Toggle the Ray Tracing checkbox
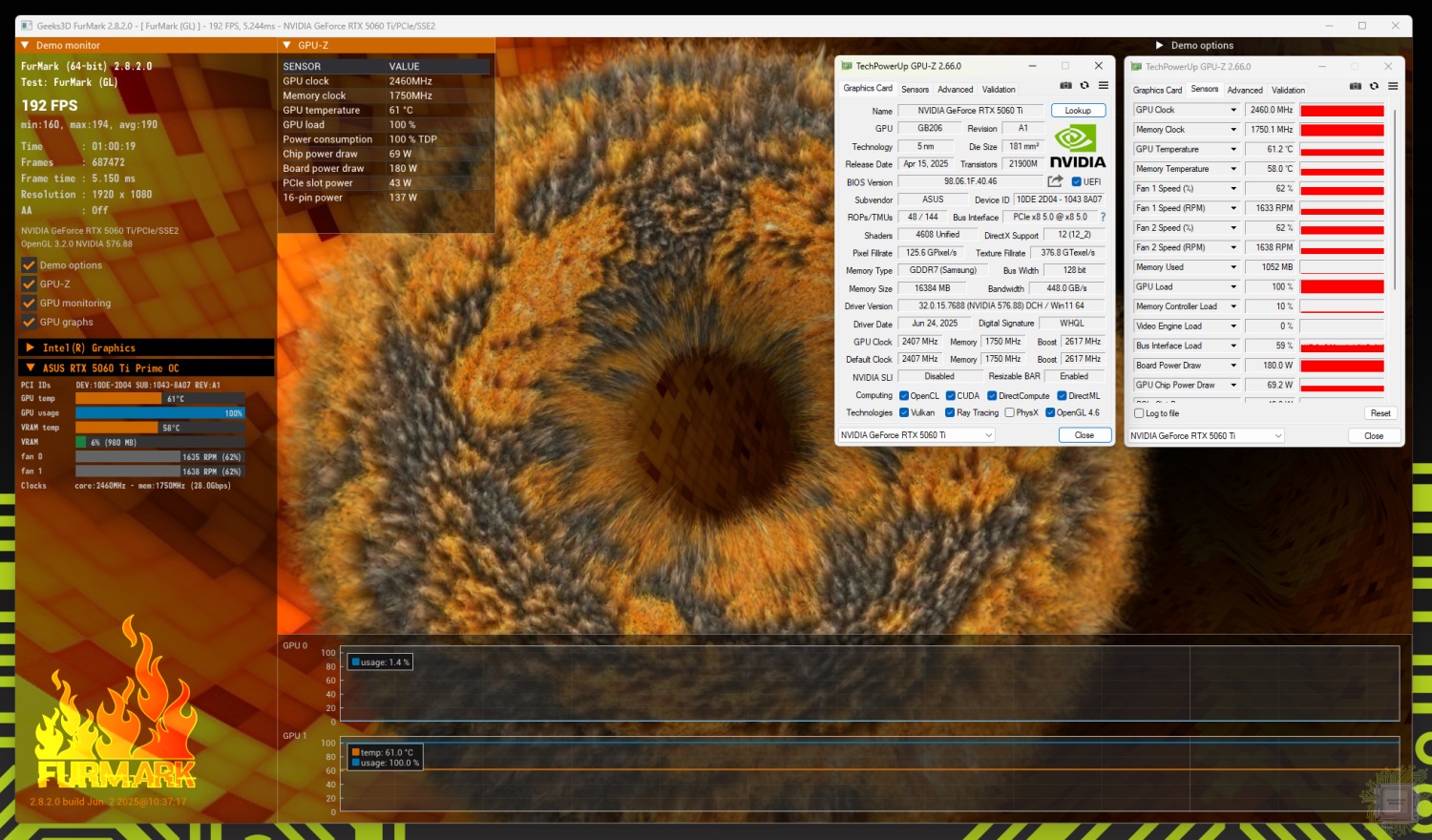Screen dimensions: 1432x840 click(x=950, y=412)
